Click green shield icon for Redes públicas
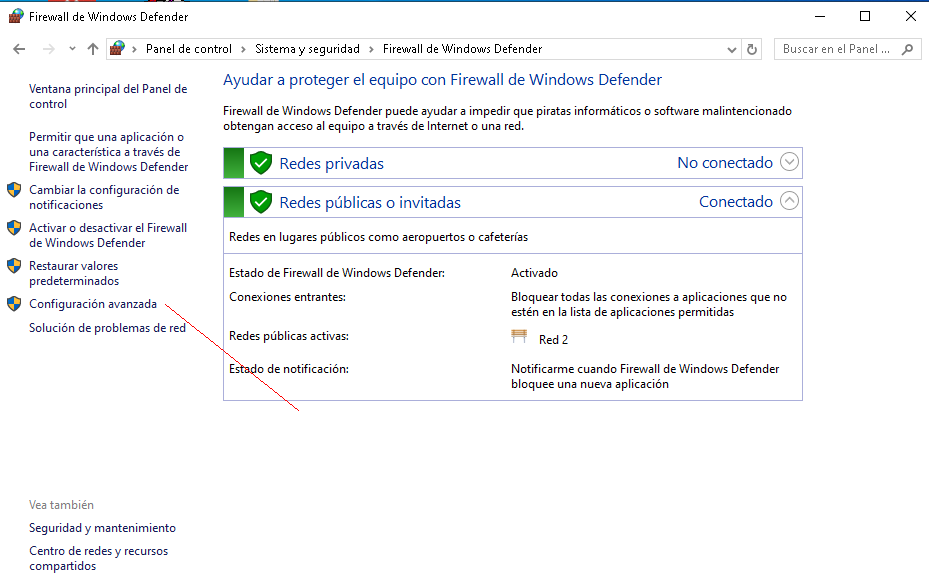Viewport: 929px width, 587px height. coord(261,202)
